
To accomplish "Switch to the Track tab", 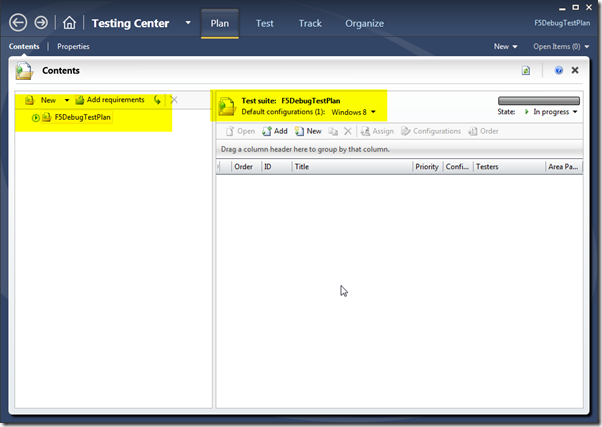I will click(310, 23).
